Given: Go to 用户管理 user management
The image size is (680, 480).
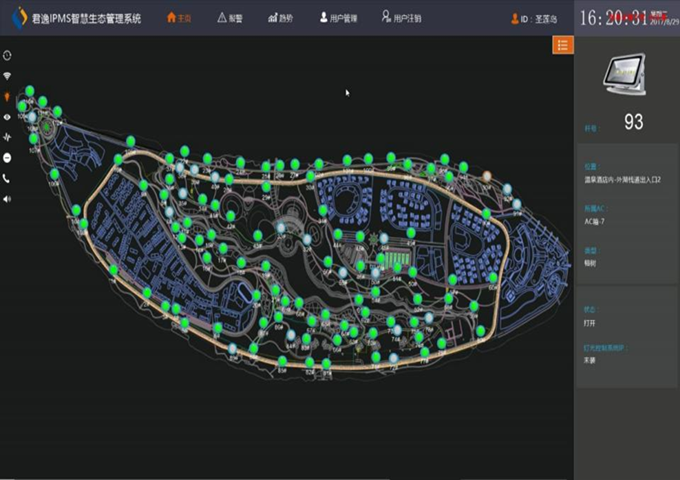Looking at the screenshot, I should point(337,18).
